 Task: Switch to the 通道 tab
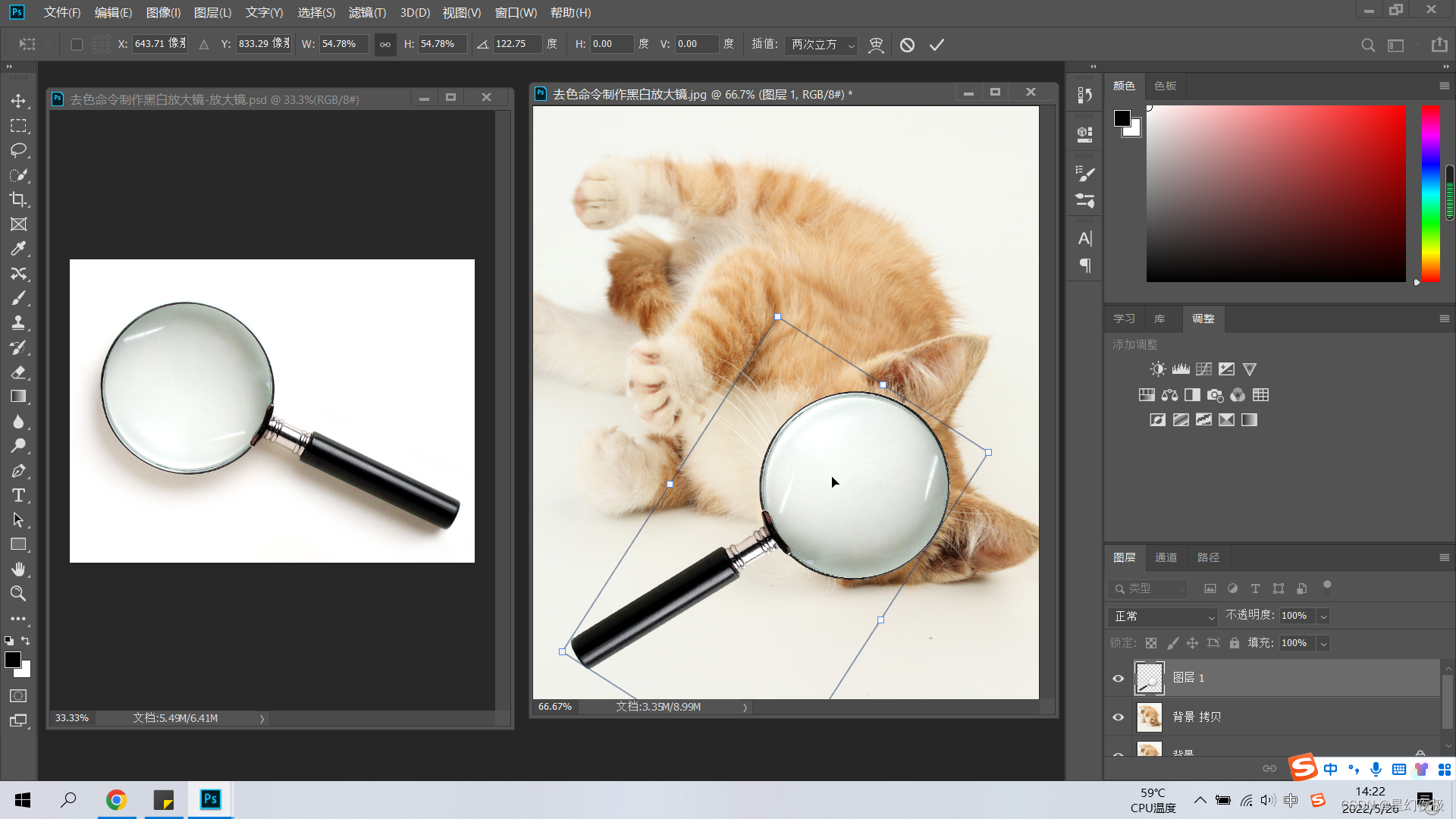pos(1166,557)
